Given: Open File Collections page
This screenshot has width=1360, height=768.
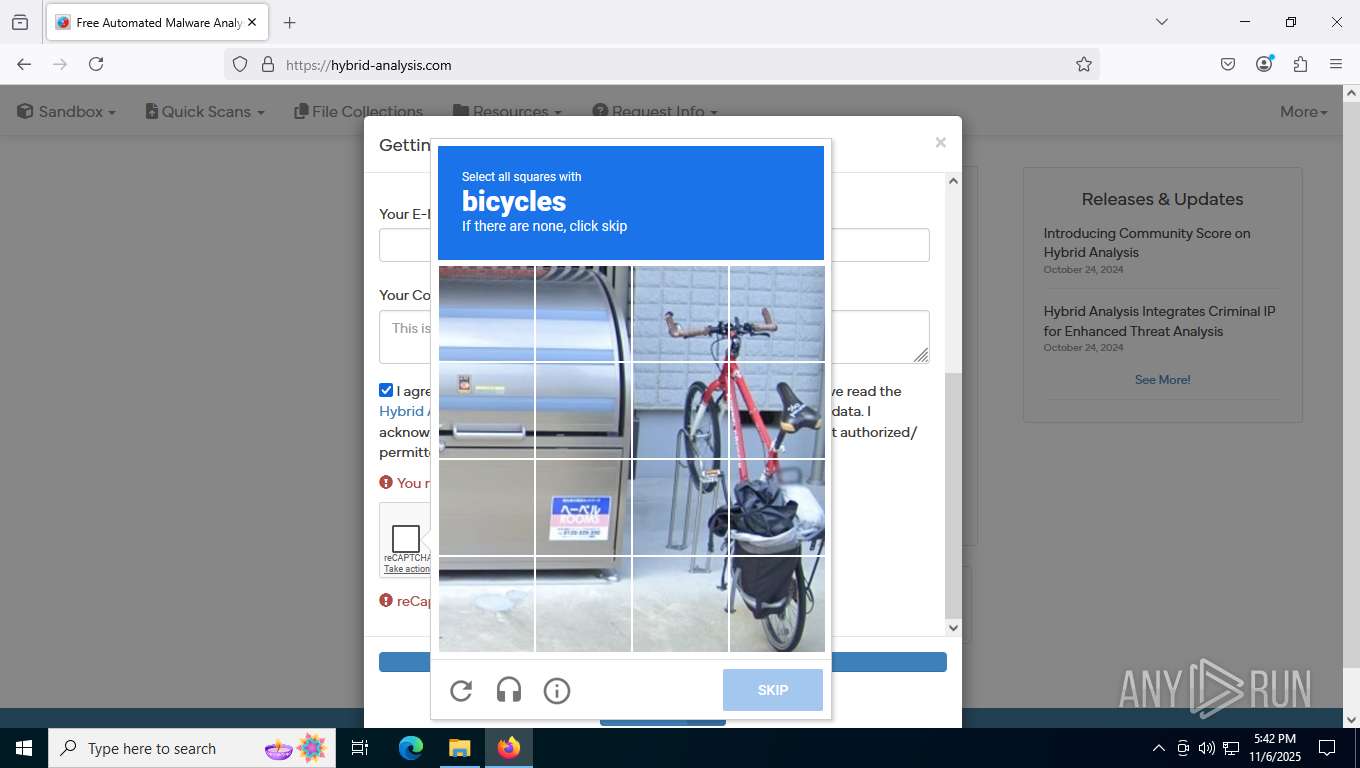Looking at the screenshot, I should (x=358, y=112).
